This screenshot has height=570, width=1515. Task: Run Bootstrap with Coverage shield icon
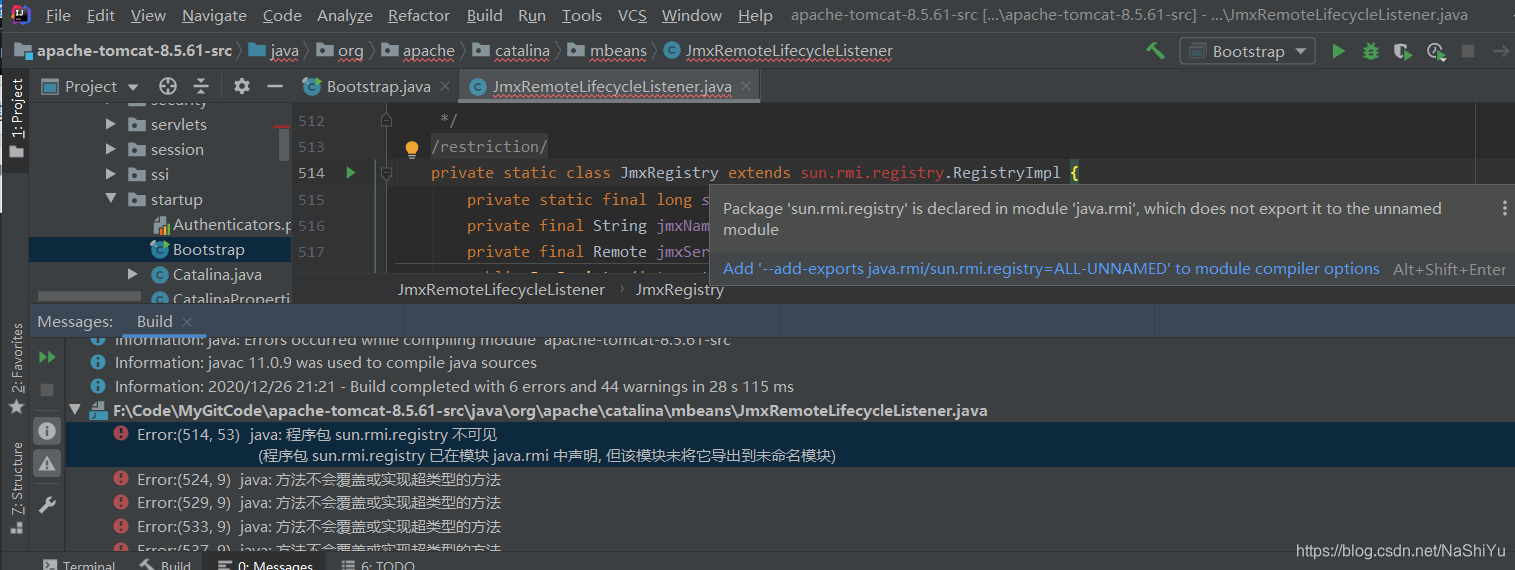tap(1403, 51)
